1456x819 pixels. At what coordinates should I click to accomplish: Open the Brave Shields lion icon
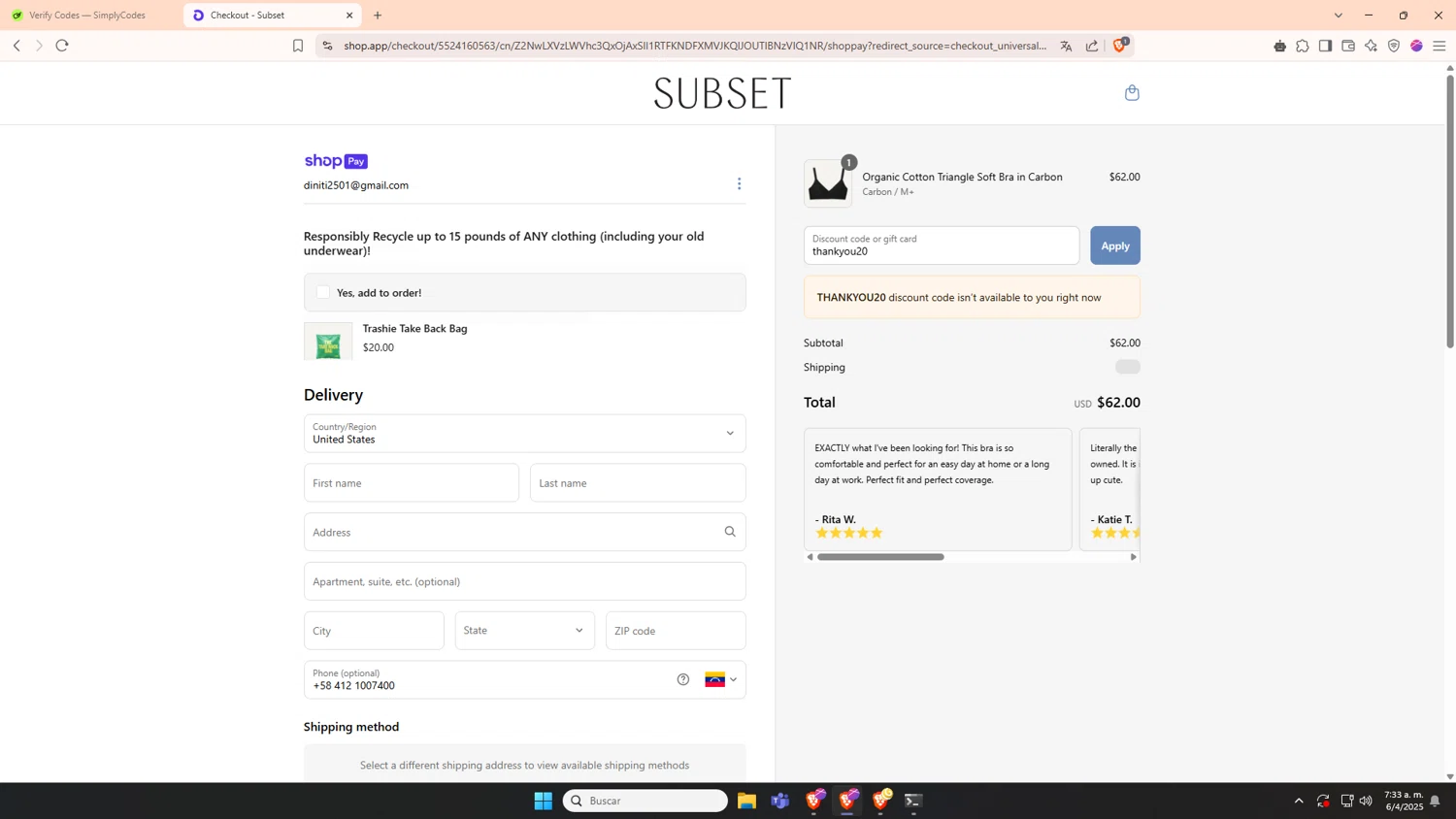[x=1119, y=45]
